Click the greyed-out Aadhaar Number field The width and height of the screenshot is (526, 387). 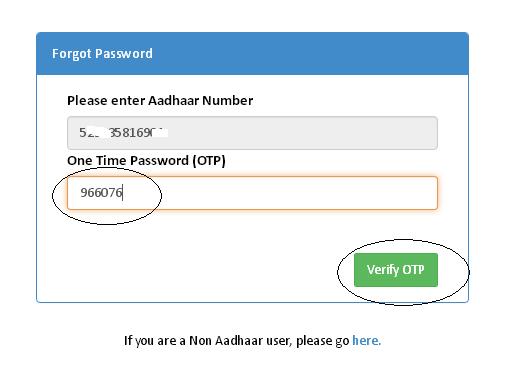252,133
